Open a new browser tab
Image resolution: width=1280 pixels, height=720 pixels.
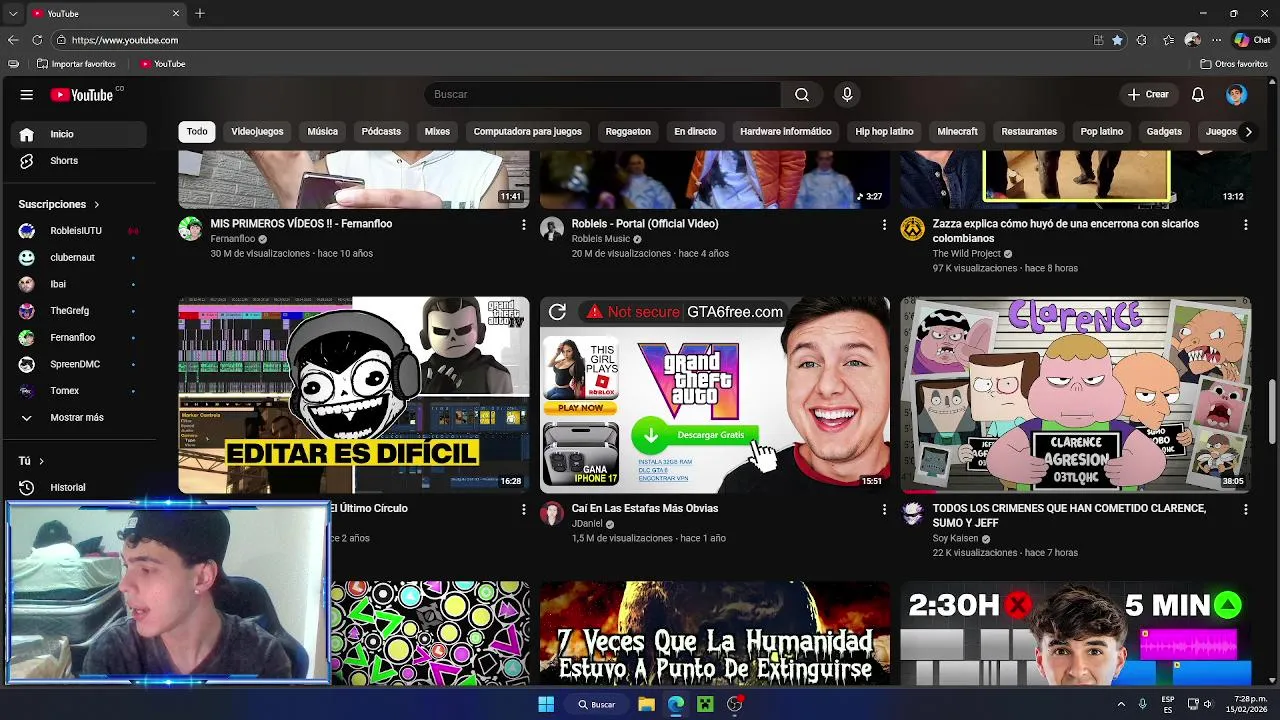tap(200, 14)
